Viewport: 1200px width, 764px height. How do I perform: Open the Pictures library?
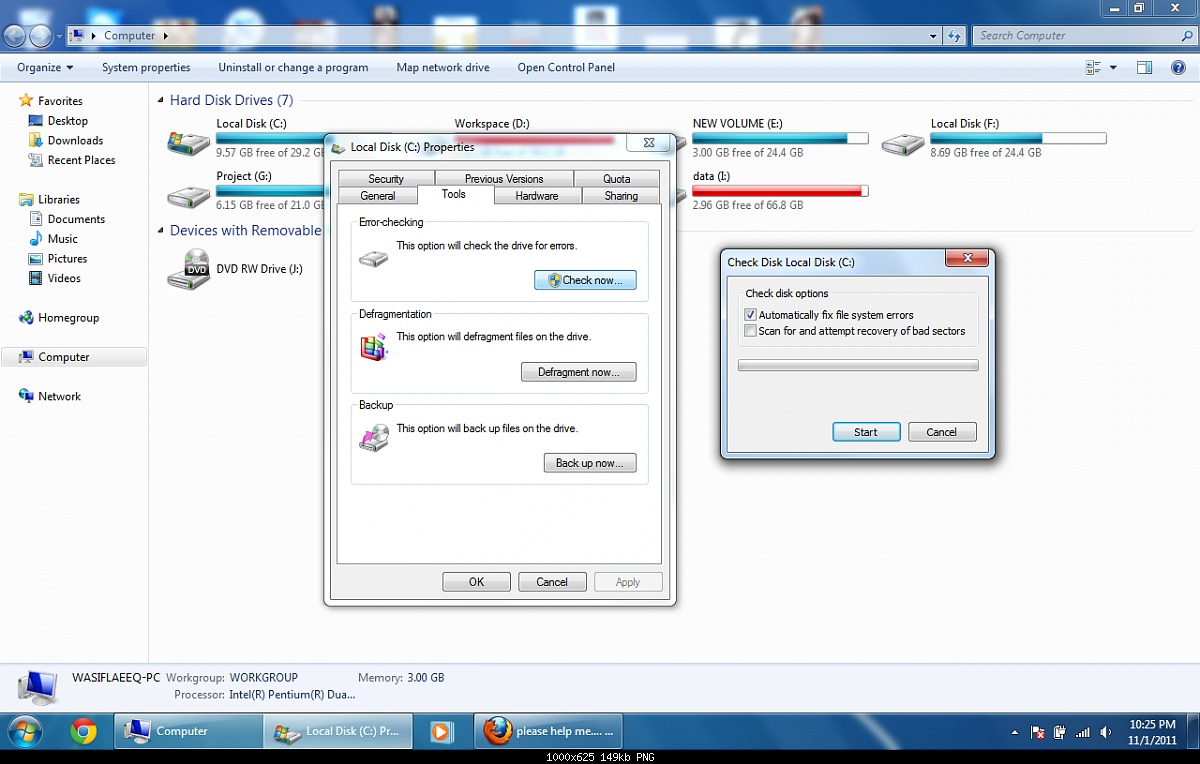(x=67, y=259)
